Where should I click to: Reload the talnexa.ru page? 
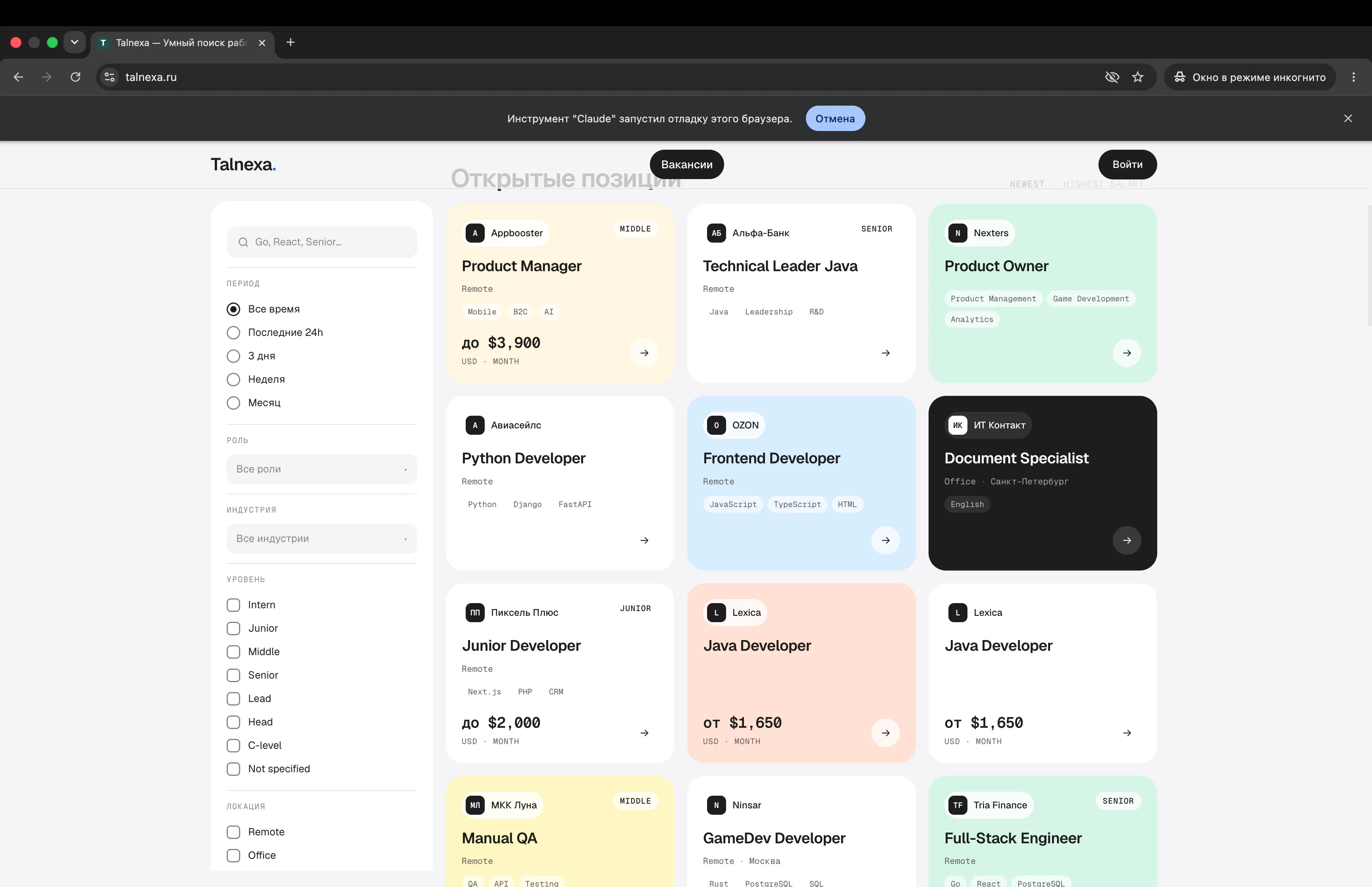(x=75, y=77)
